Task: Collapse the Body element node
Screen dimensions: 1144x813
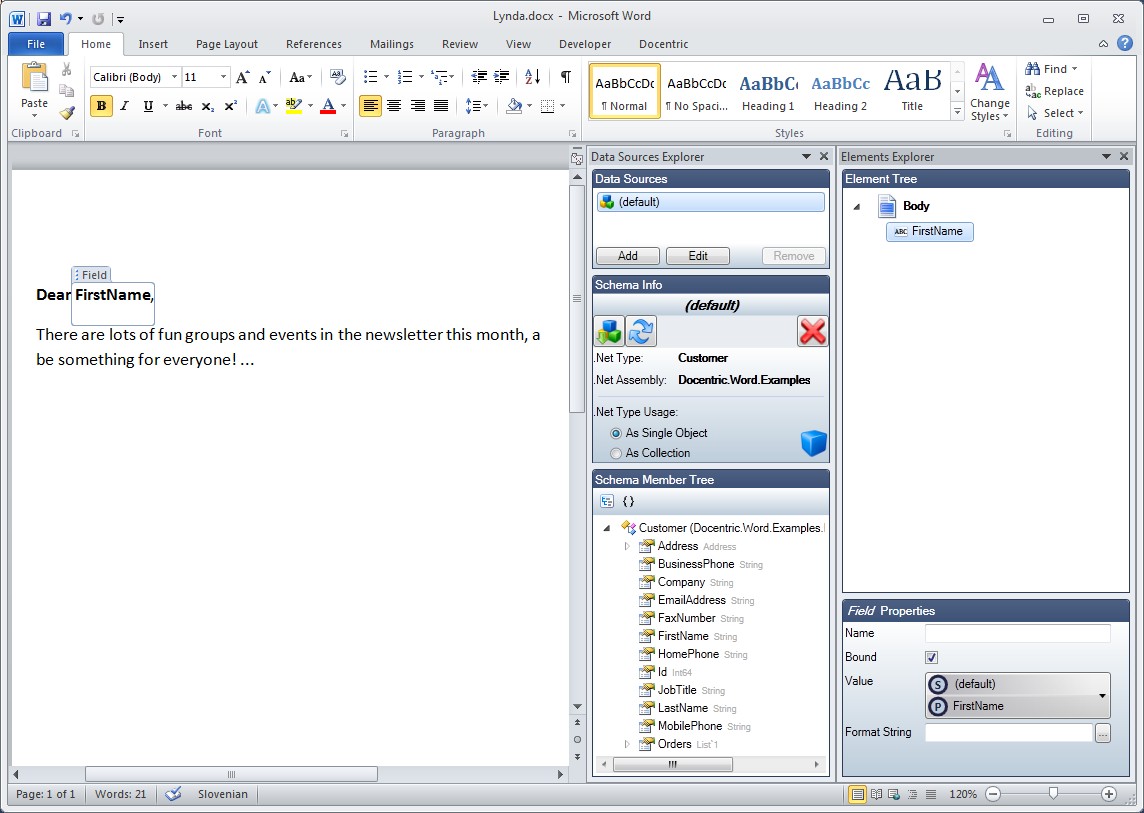Action: pyautogui.click(x=857, y=207)
